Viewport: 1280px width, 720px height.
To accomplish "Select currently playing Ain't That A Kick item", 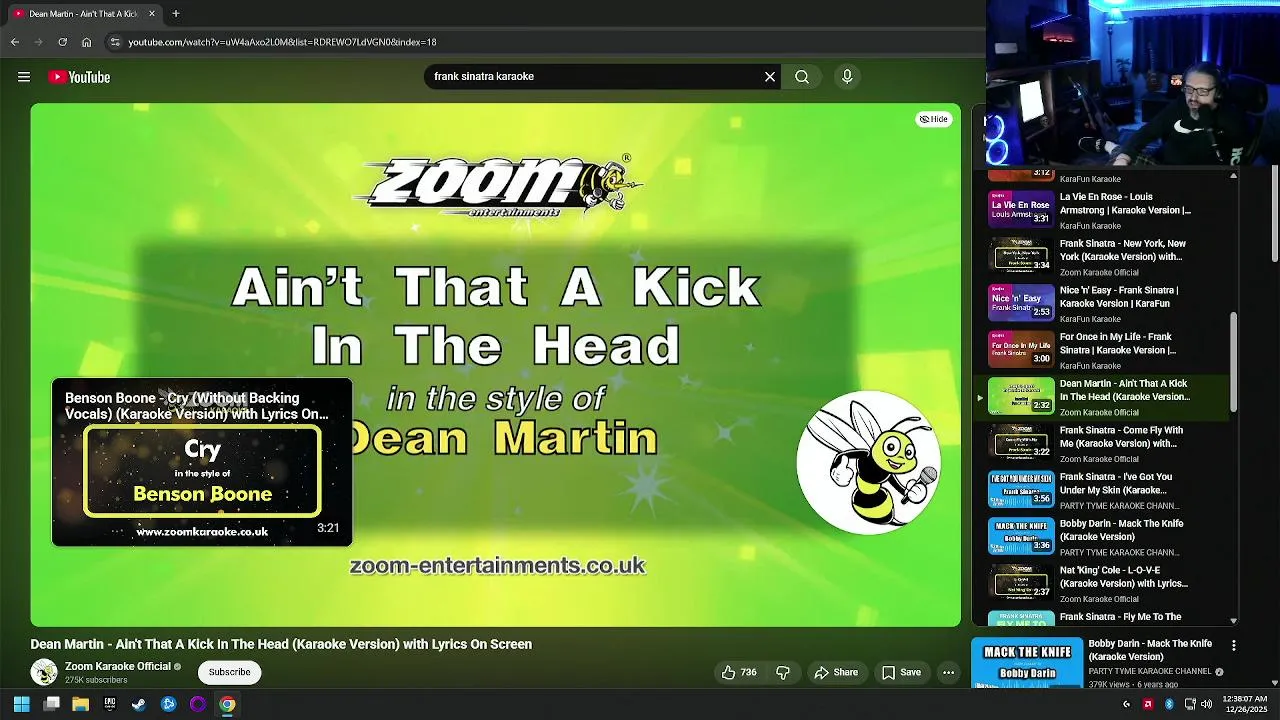I will pyautogui.click(x=1102, y=397).
